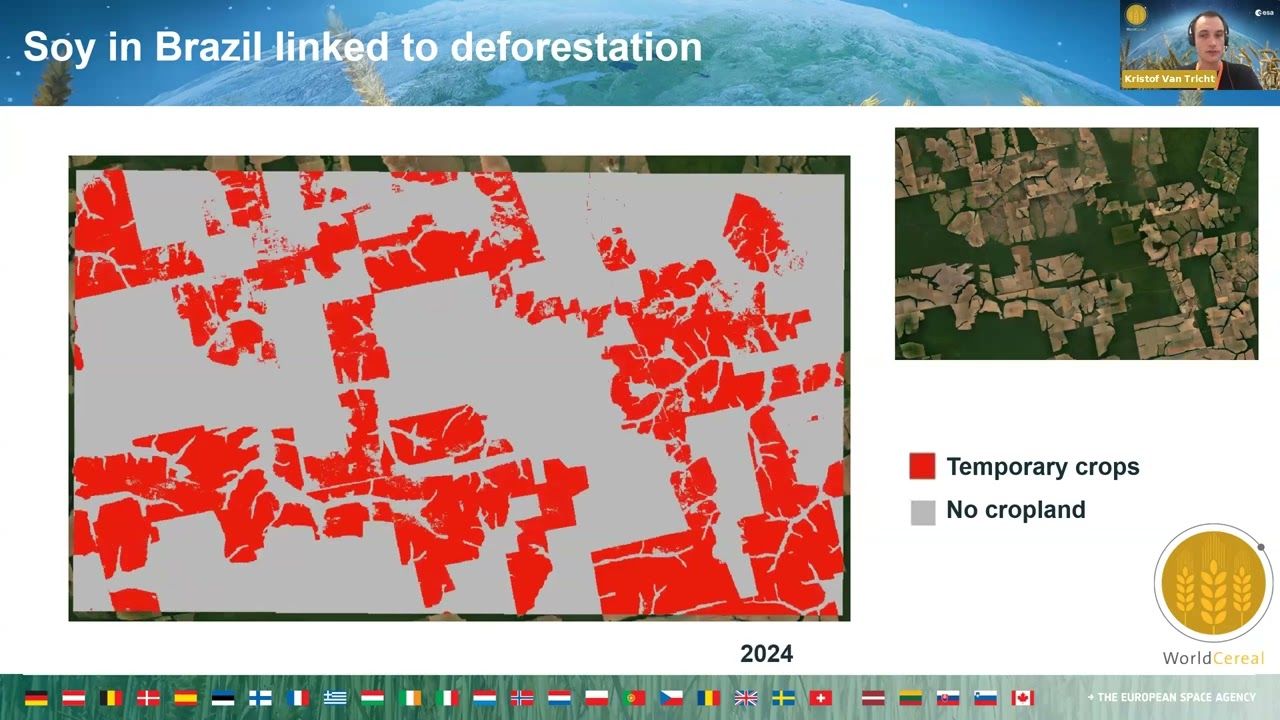This screenshot has height=720, width=1280.
Task: Click the ESA logo in webcam overlay
Action: pos(1264,13)
